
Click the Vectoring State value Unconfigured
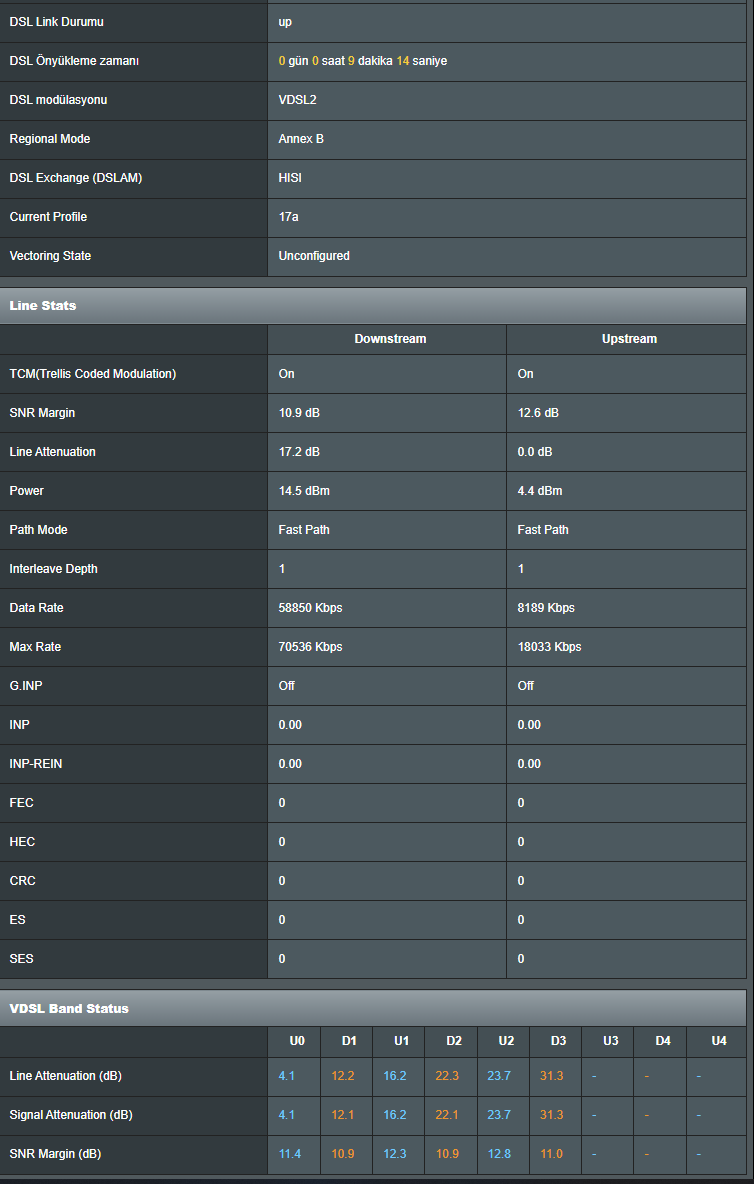click(x=314, y=256)
